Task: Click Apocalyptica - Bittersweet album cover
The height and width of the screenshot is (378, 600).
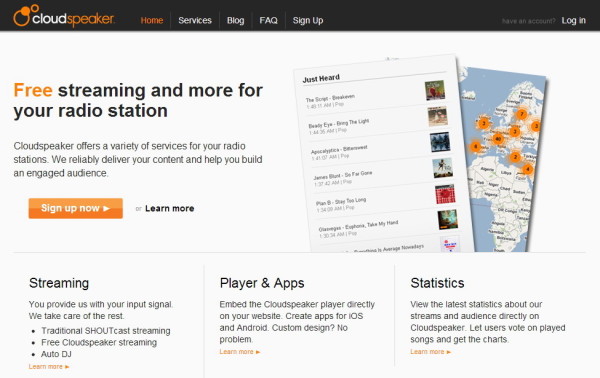Action: (x=440, y=142)
